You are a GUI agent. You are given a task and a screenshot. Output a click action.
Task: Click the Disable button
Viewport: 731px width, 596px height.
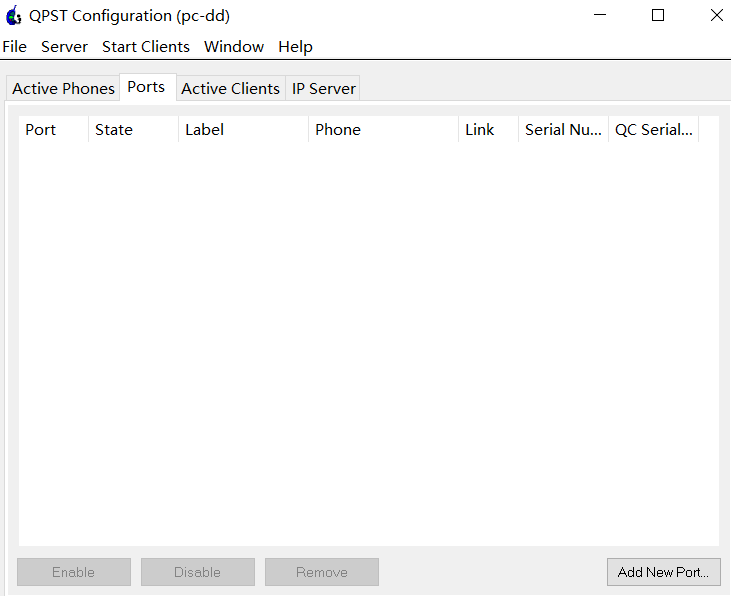[198, 572]
